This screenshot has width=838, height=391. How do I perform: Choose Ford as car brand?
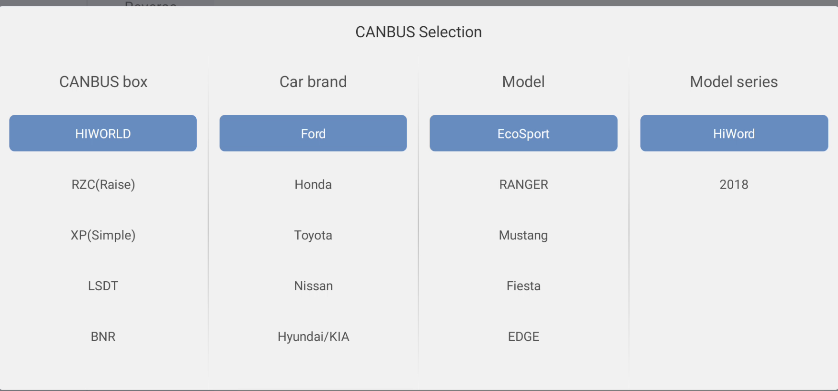[x=313, y=133]
